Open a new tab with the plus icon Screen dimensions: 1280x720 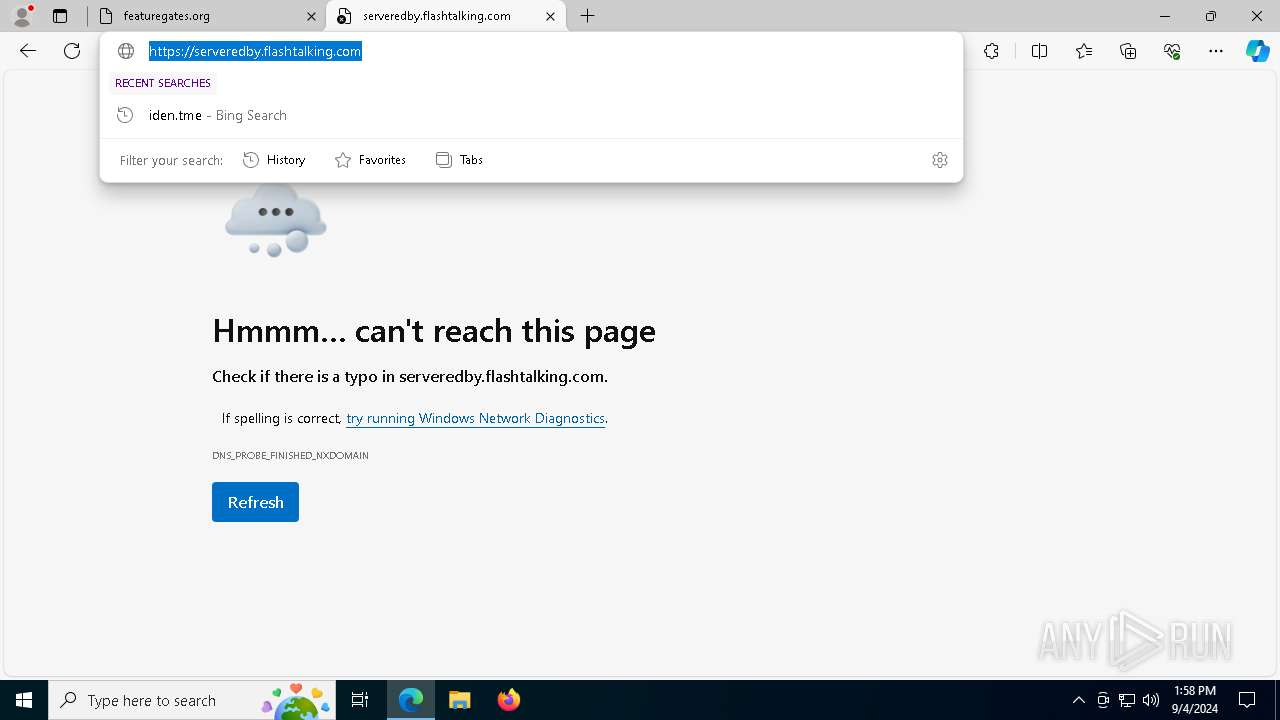click(x=588, y=16)
